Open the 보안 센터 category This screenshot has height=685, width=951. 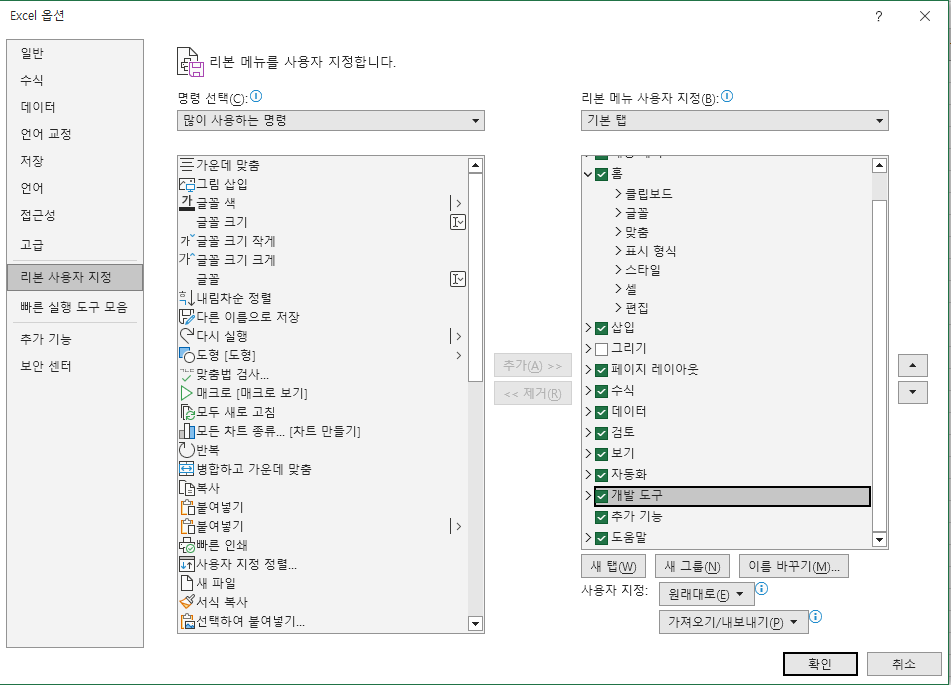[75, 366]
